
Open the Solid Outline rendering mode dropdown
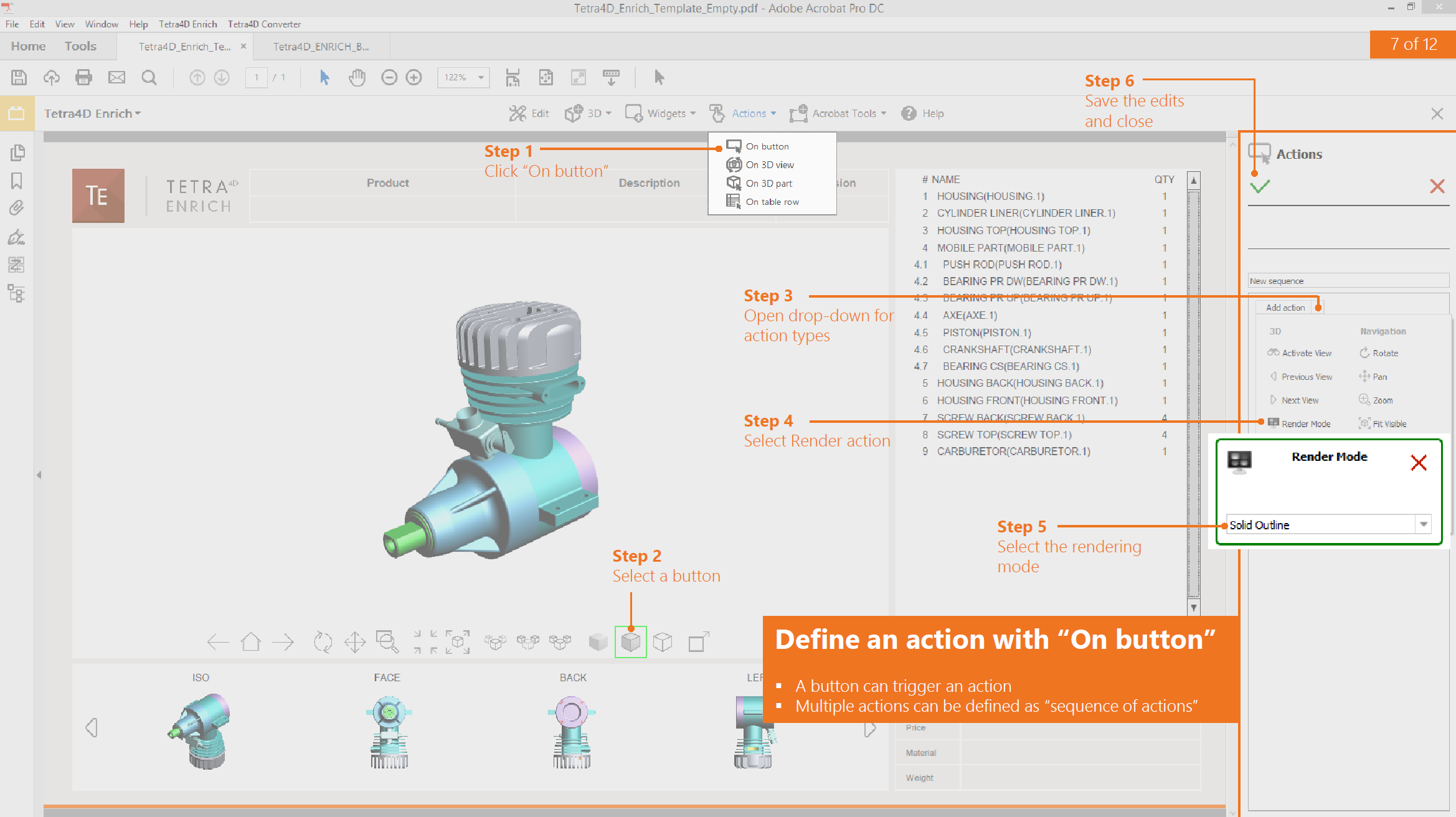point(1424,525)
